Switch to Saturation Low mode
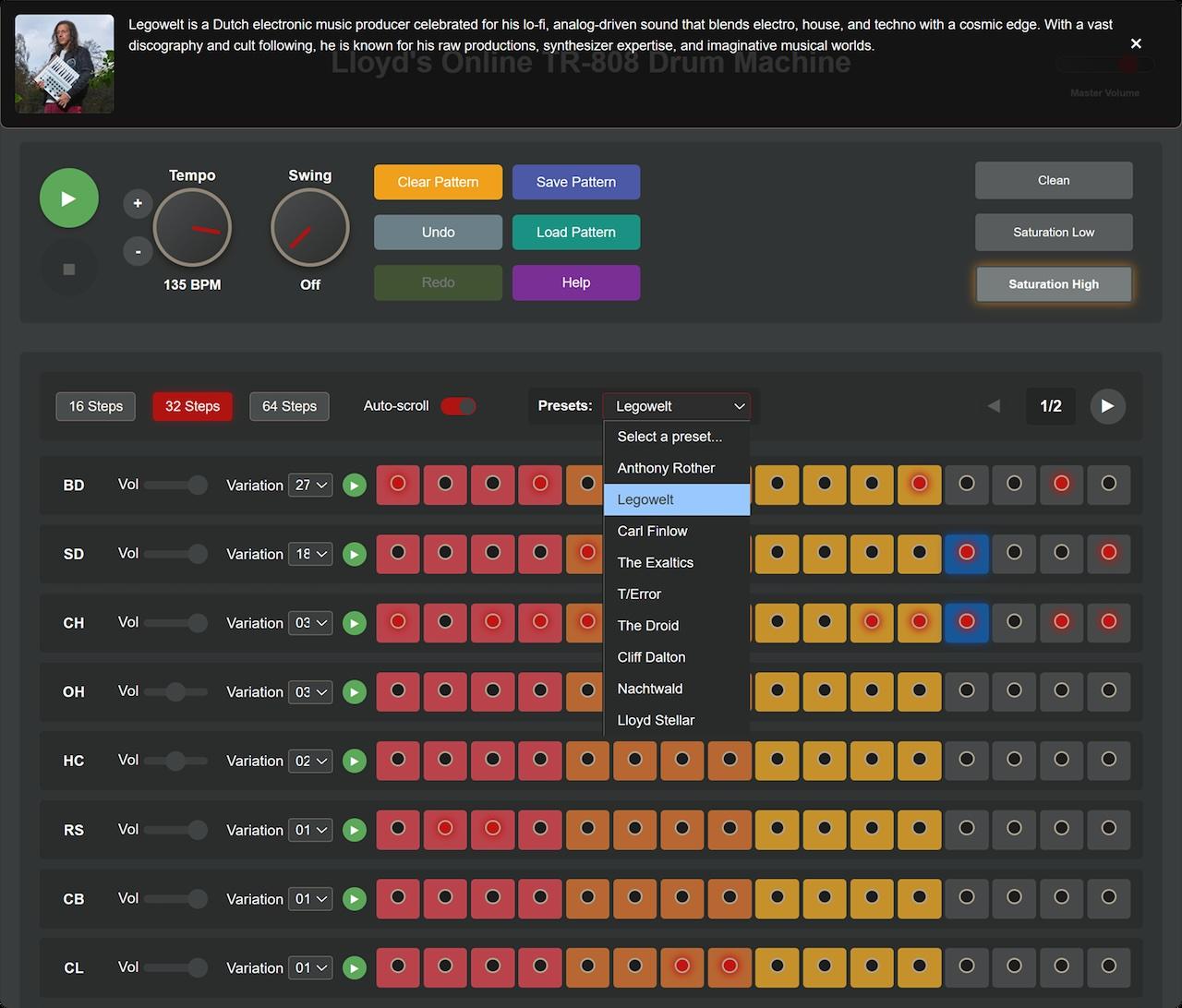1182x1008 pixels. [1053, 233]
